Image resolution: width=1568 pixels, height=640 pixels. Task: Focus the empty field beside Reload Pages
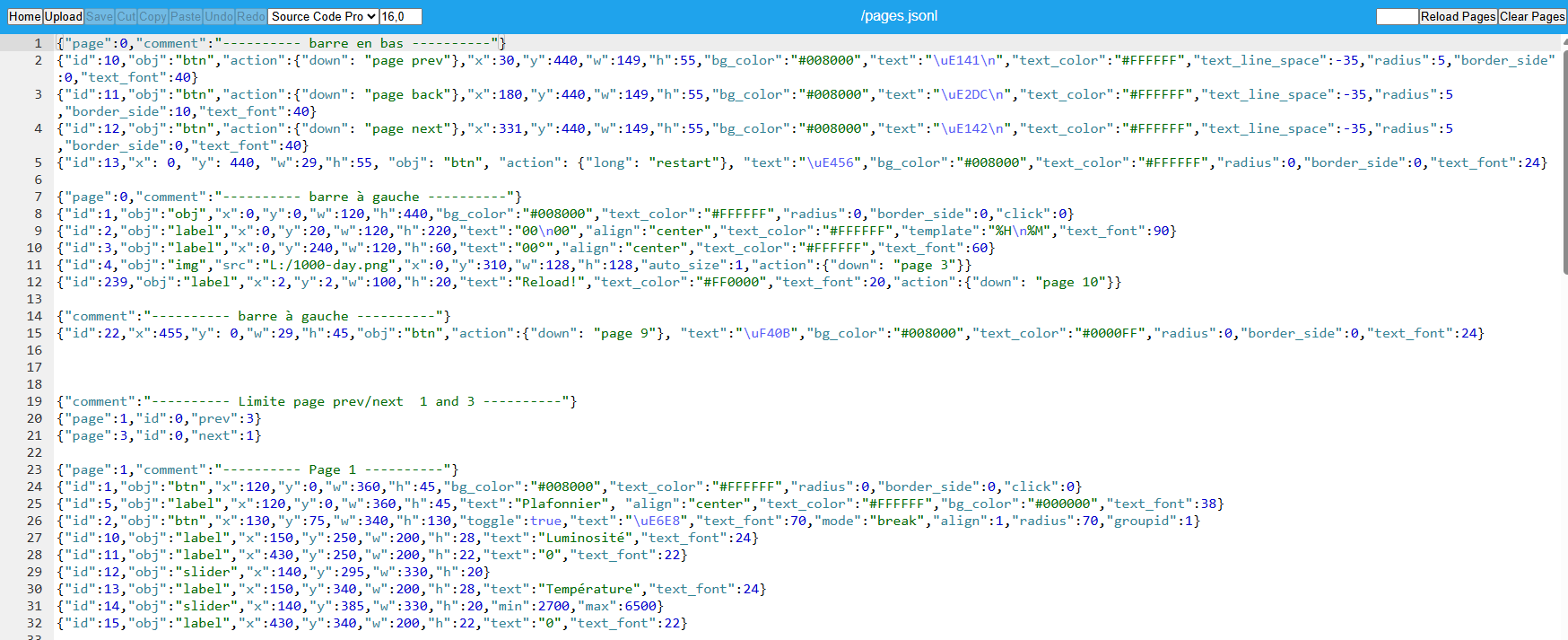[1397, 16]
